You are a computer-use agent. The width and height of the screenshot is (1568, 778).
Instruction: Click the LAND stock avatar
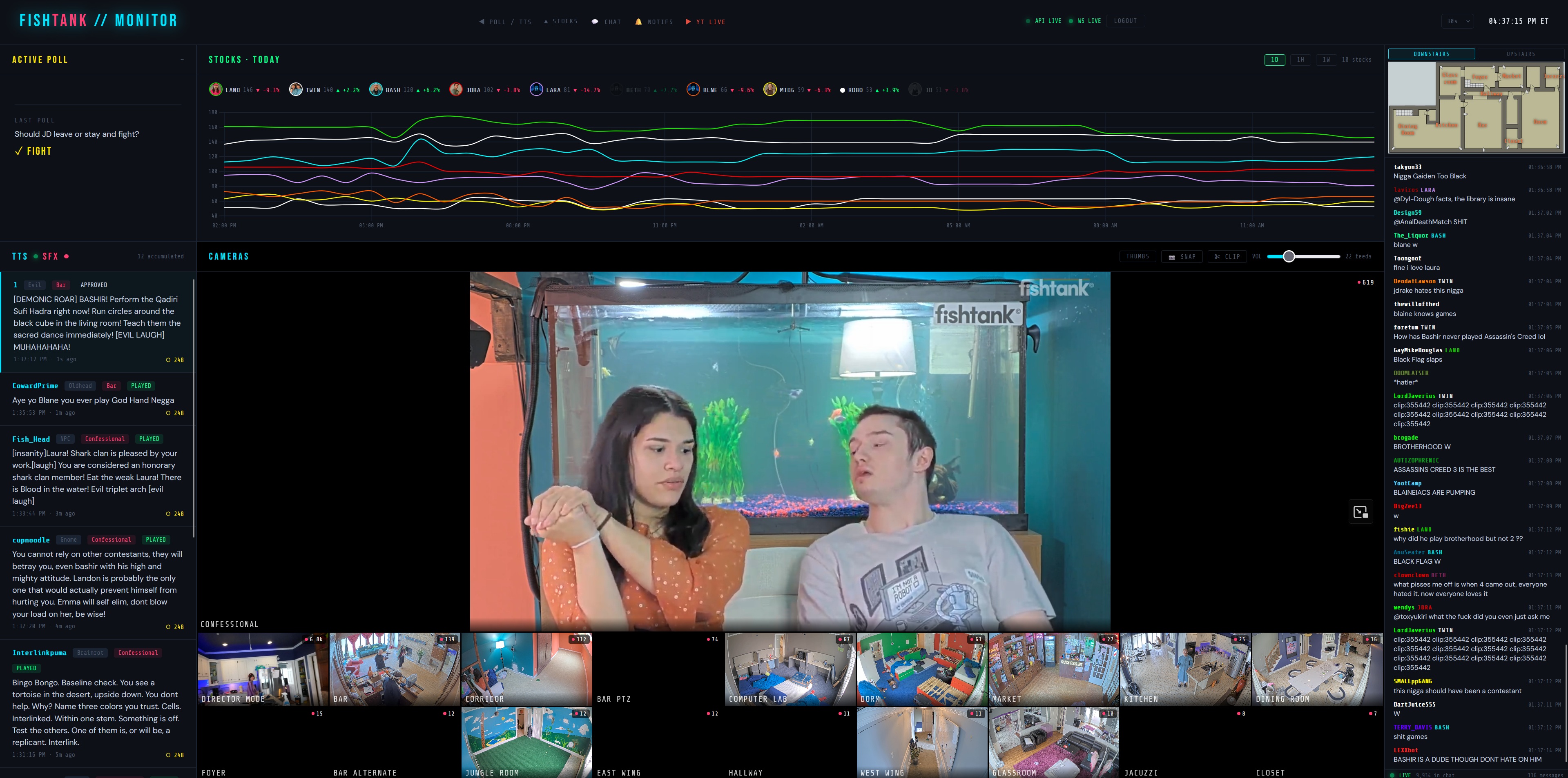[x=216, y=89]
